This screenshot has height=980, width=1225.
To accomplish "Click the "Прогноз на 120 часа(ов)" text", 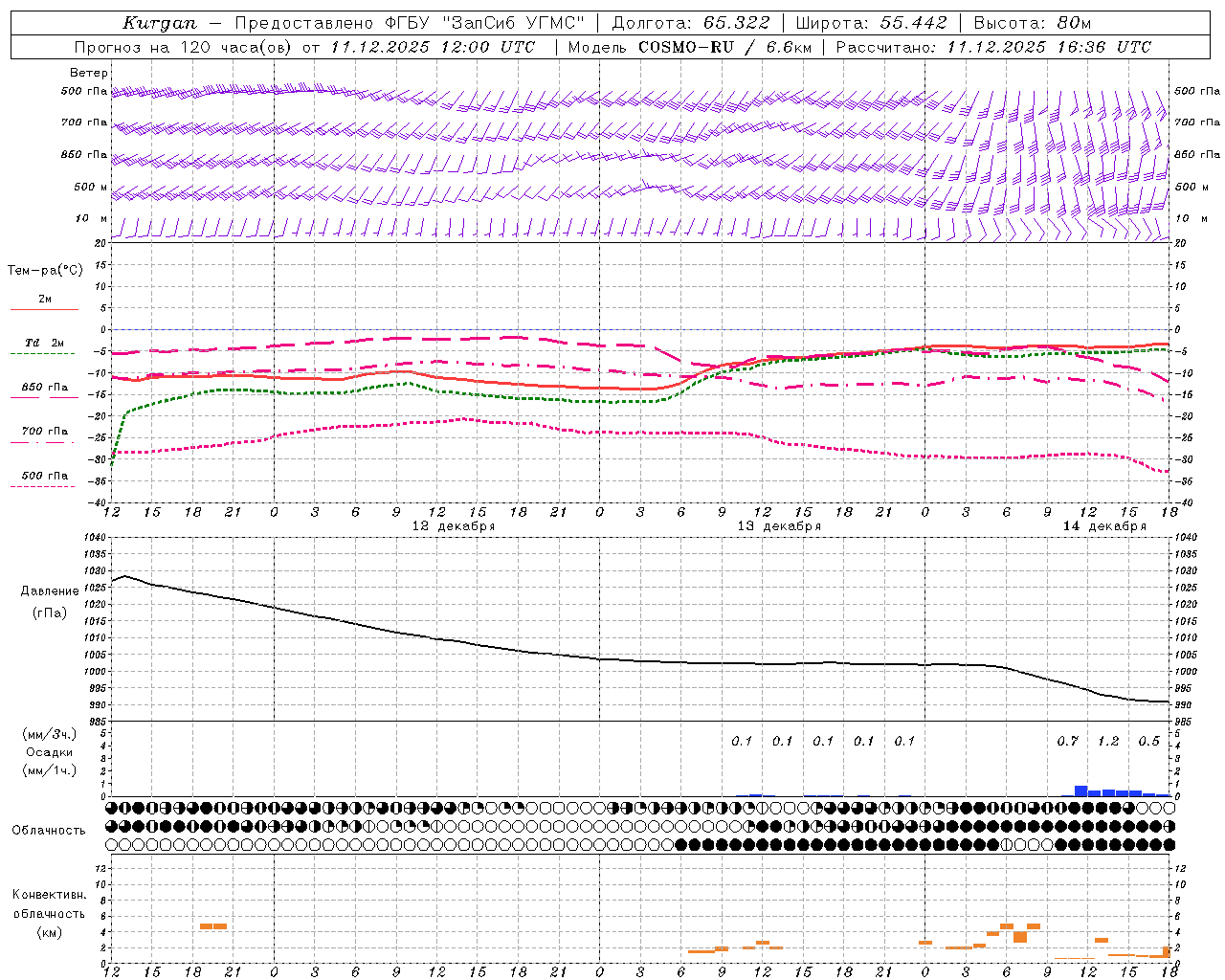I will pyautogui.click(x=185, y=47).
